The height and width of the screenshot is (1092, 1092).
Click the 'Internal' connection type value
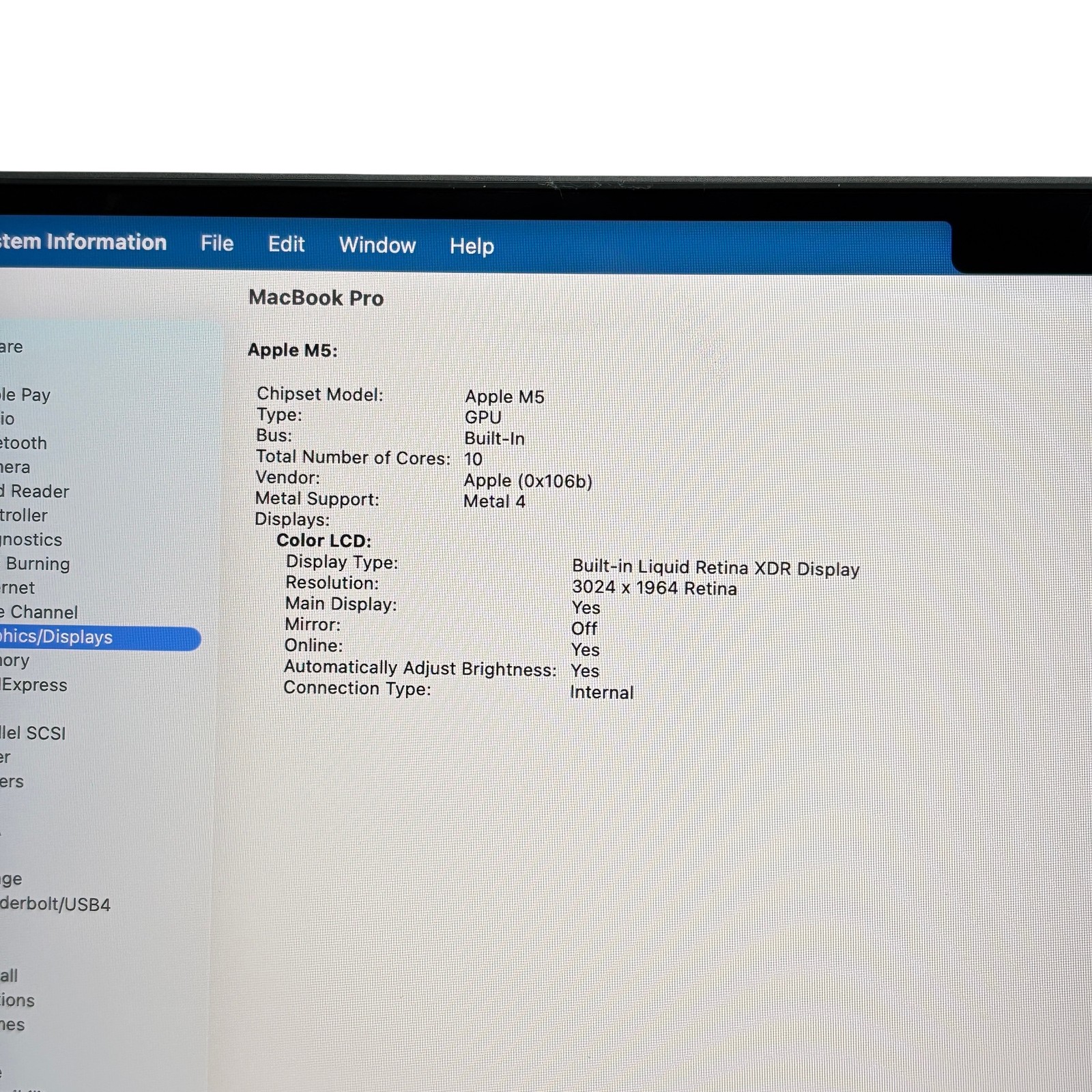[601, 693]
